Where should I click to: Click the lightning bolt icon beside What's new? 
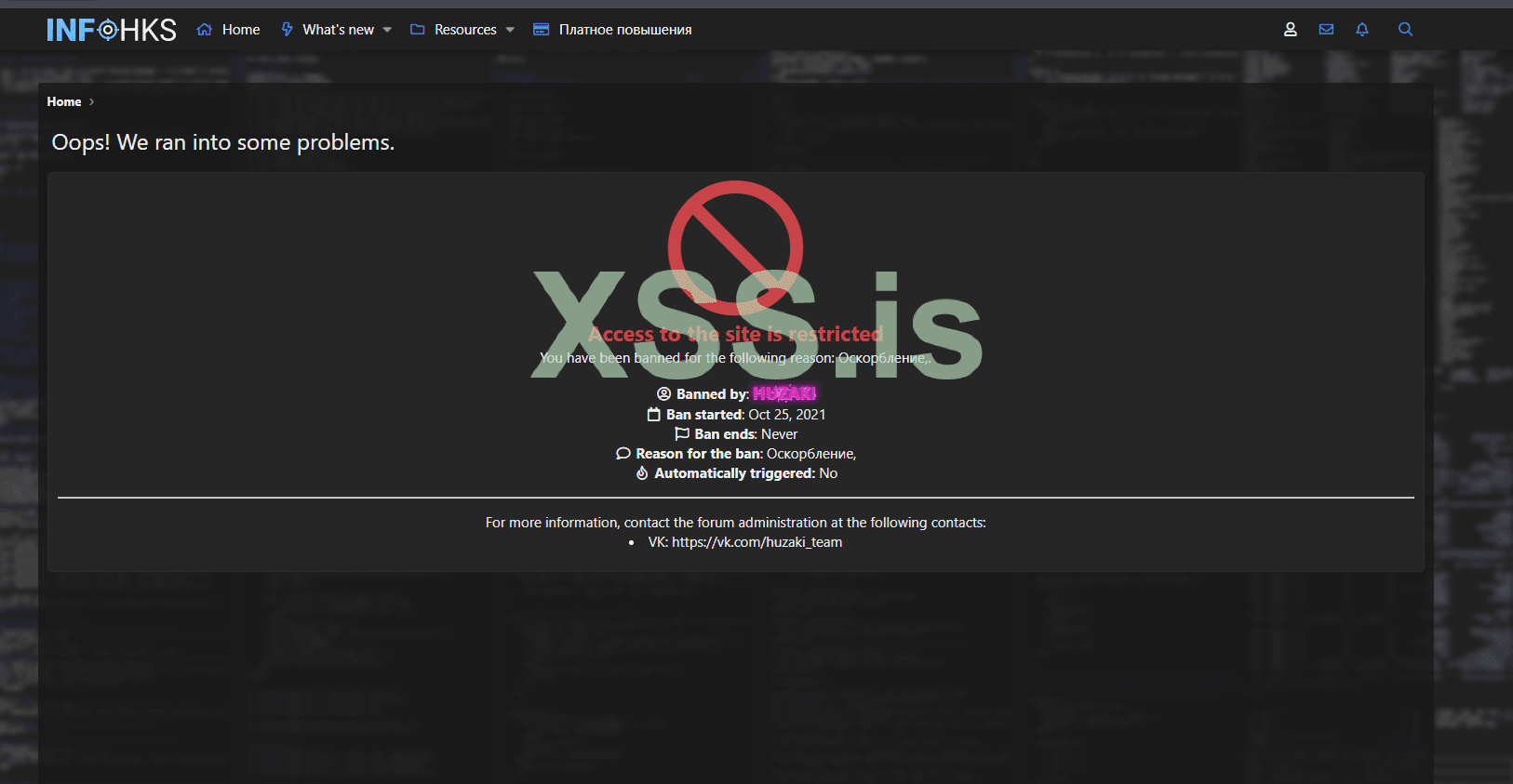(x=288, y=30)
